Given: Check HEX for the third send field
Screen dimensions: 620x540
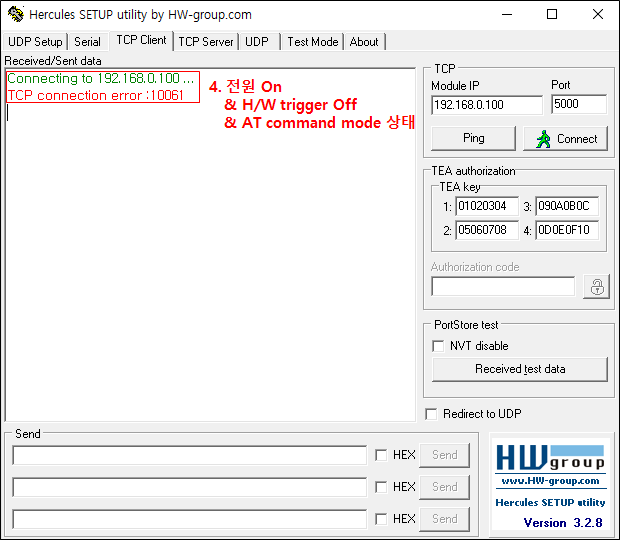Looking at the screenshot, I should tap(381, 519).
